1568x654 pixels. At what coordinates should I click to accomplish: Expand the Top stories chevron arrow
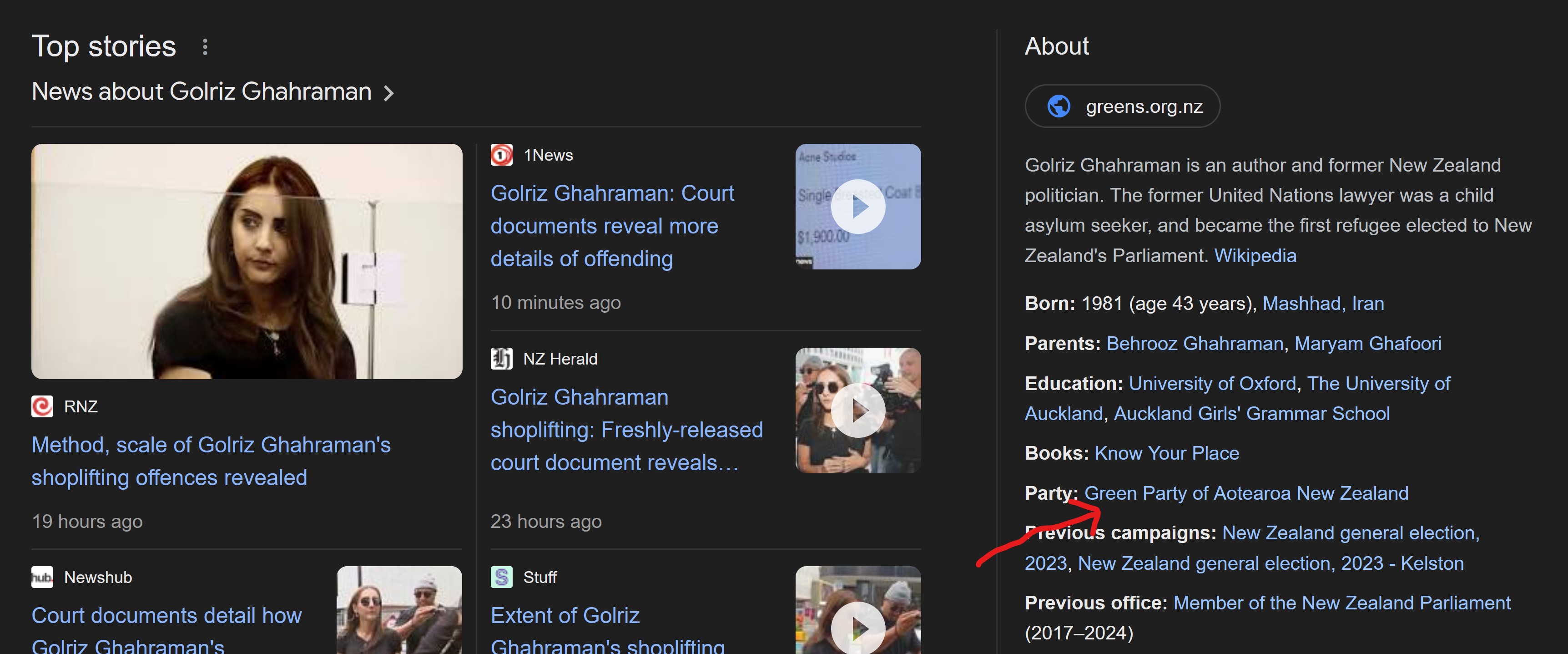[390, 91]
